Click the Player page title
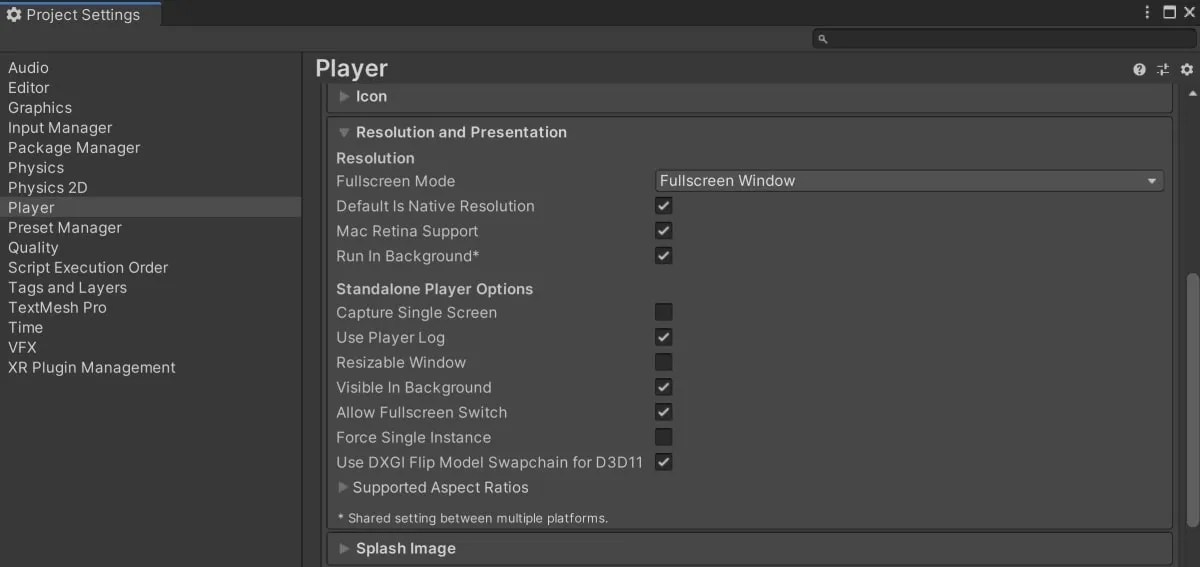This screenshot has height=567, width=1200. [x=351, y=68]
